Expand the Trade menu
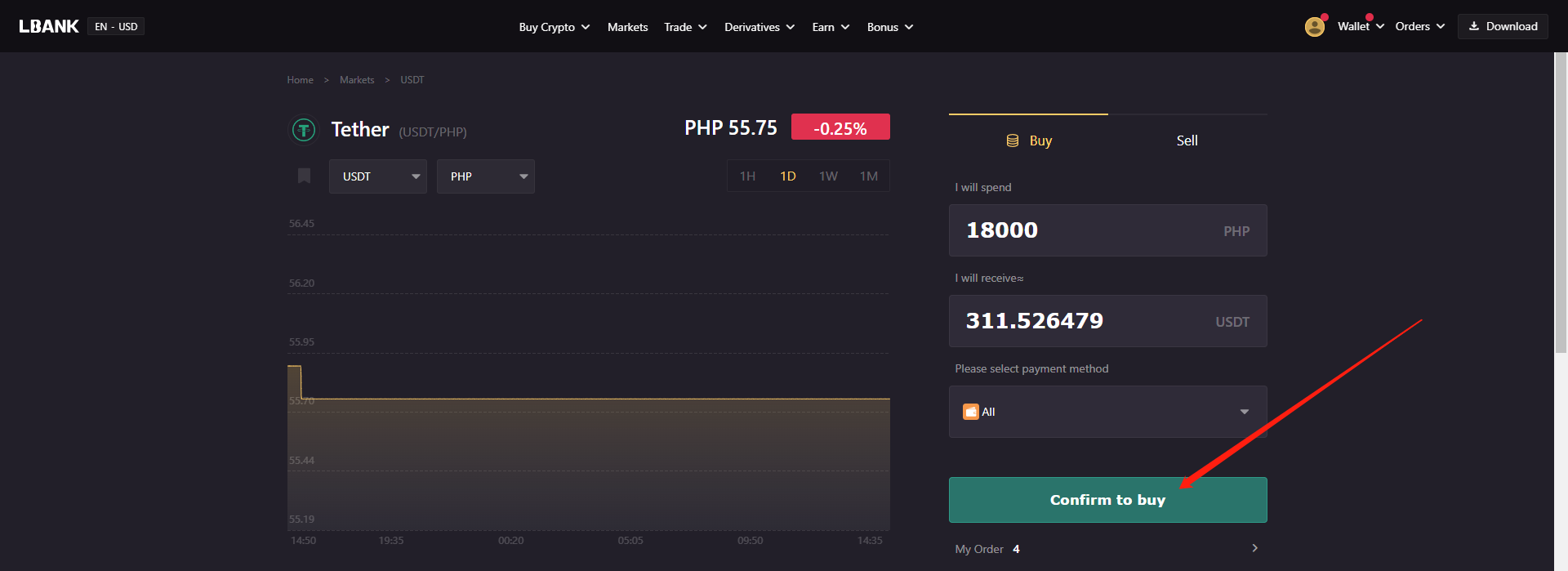The image size is (1568, 571). click(685, 27)
